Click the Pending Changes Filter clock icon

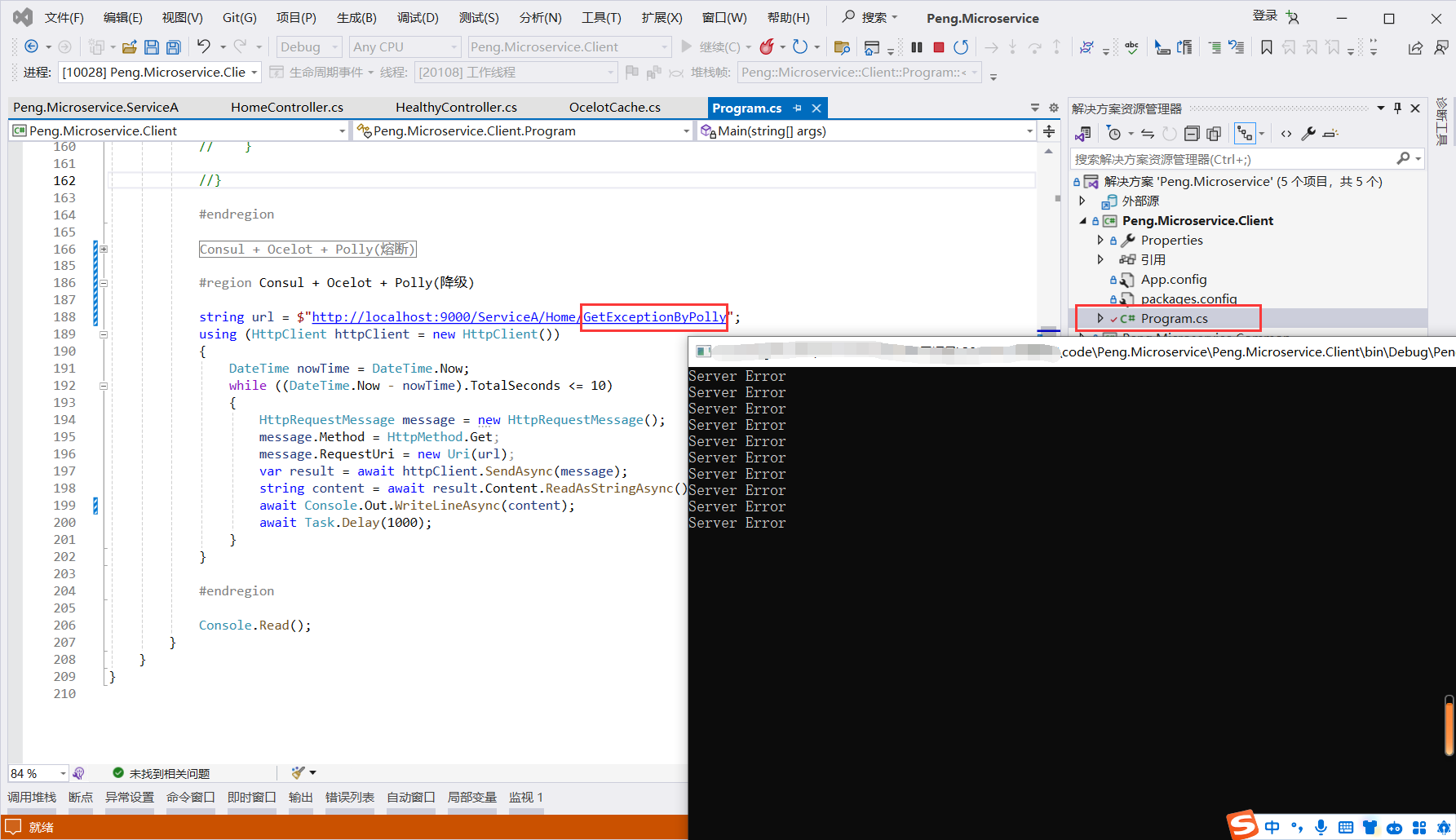pos(1113,133)
